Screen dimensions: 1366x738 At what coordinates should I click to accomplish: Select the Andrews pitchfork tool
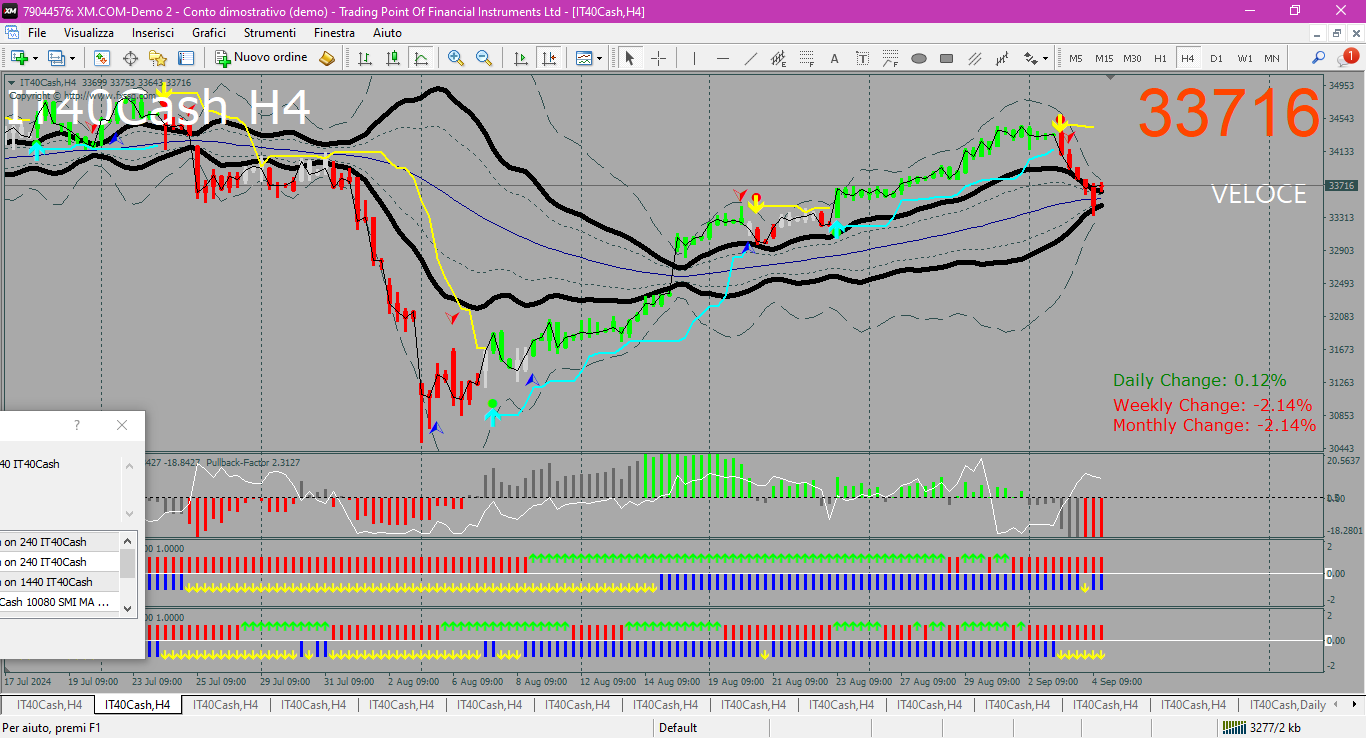[1003, 58]
